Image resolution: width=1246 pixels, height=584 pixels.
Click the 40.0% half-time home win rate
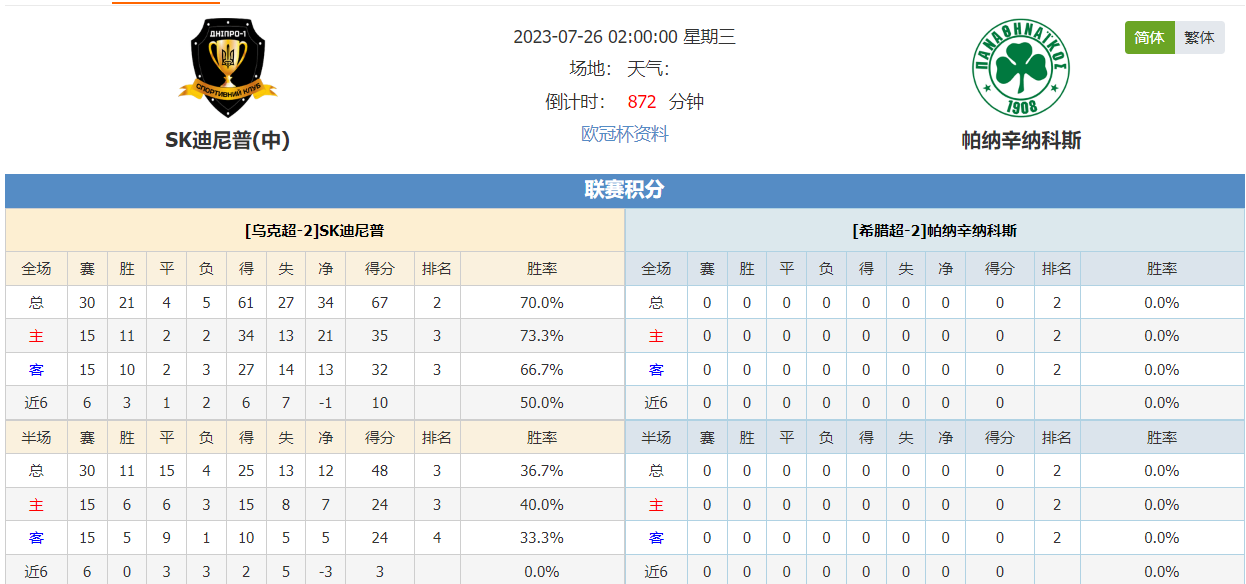click(542, 505)
